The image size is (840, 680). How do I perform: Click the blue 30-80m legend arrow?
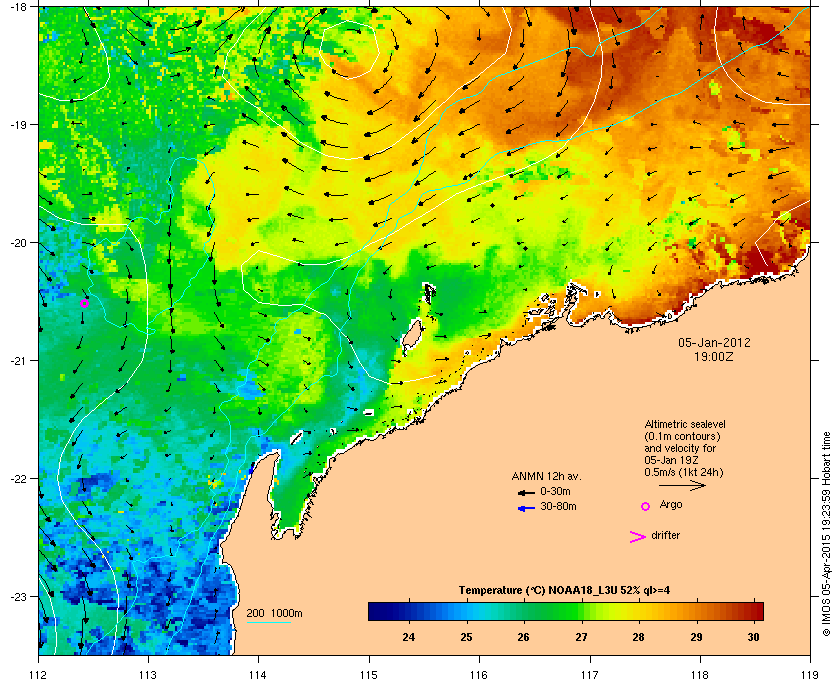(x=526, y=508)
